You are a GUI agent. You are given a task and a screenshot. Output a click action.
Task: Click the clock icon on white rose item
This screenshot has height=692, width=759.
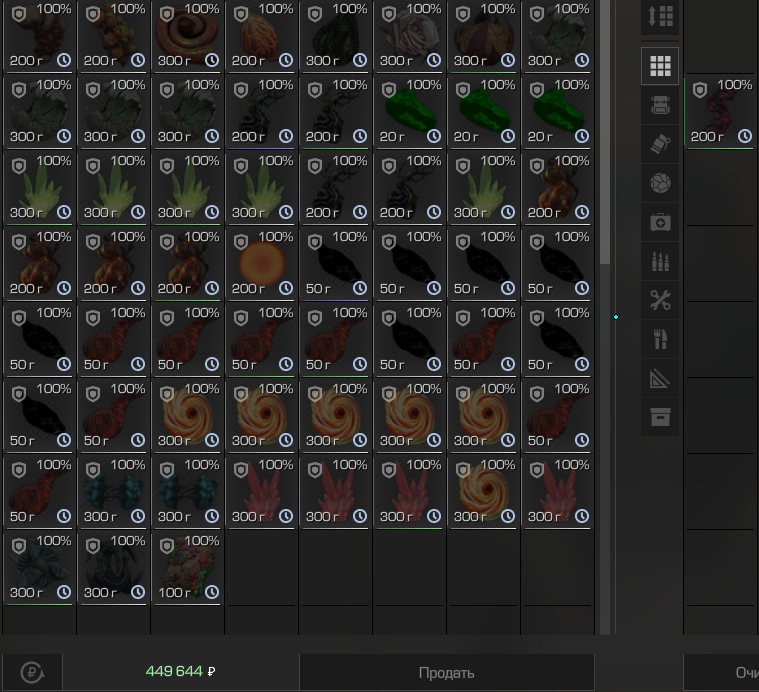click(434, 60)
